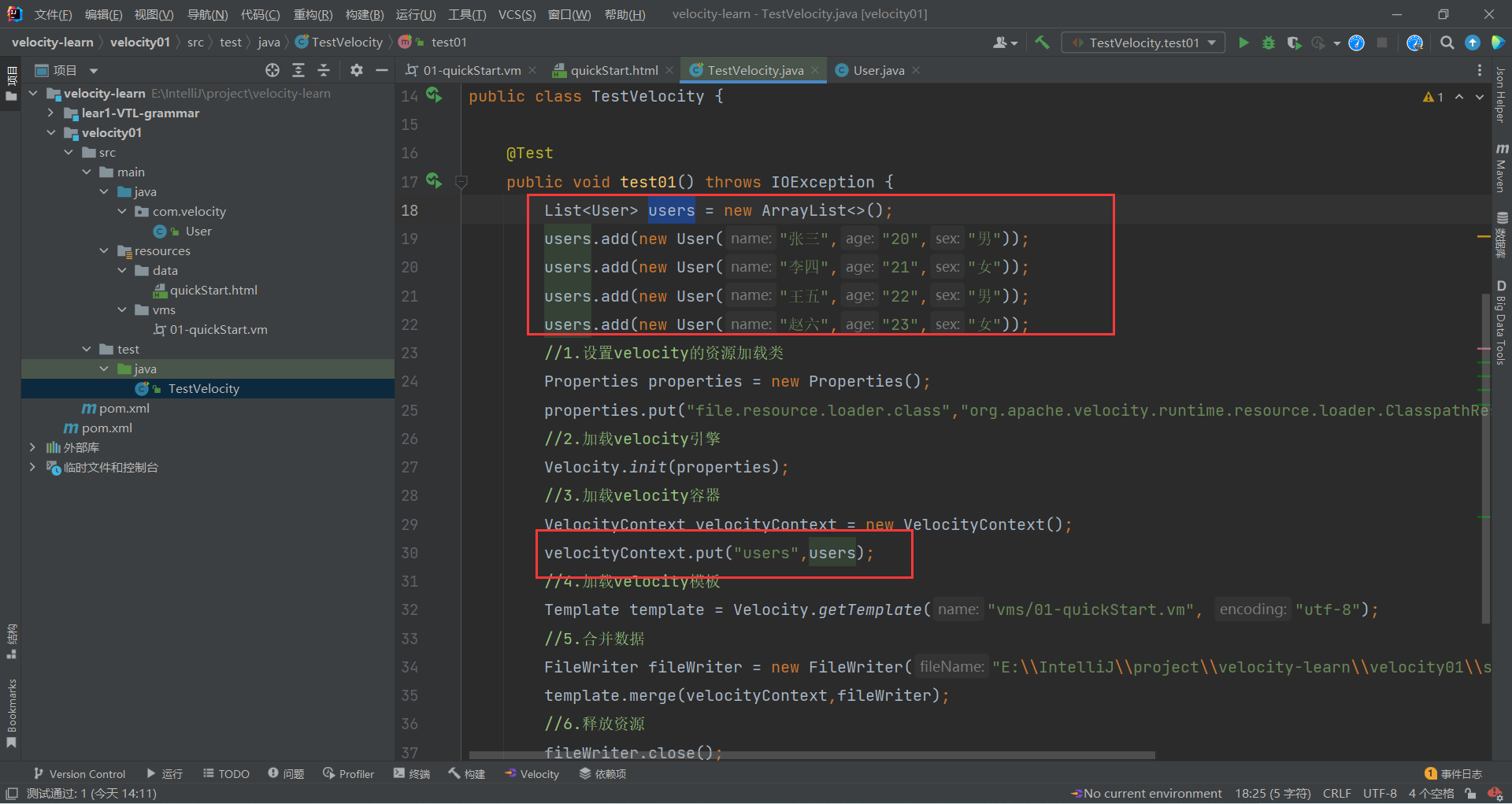
Task: Open the TODO tool window
Action: pyautogui.click(x=226, y=774)
